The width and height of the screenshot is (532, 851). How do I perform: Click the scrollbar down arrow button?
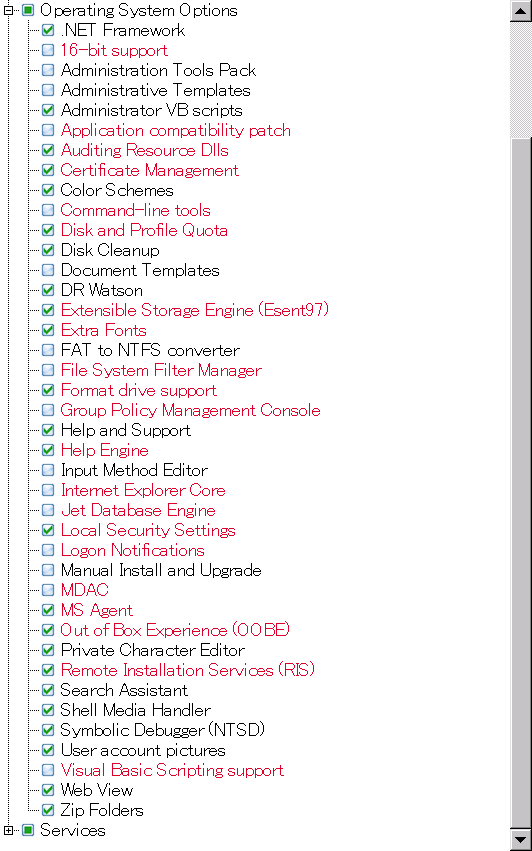(x=521, y=840)
